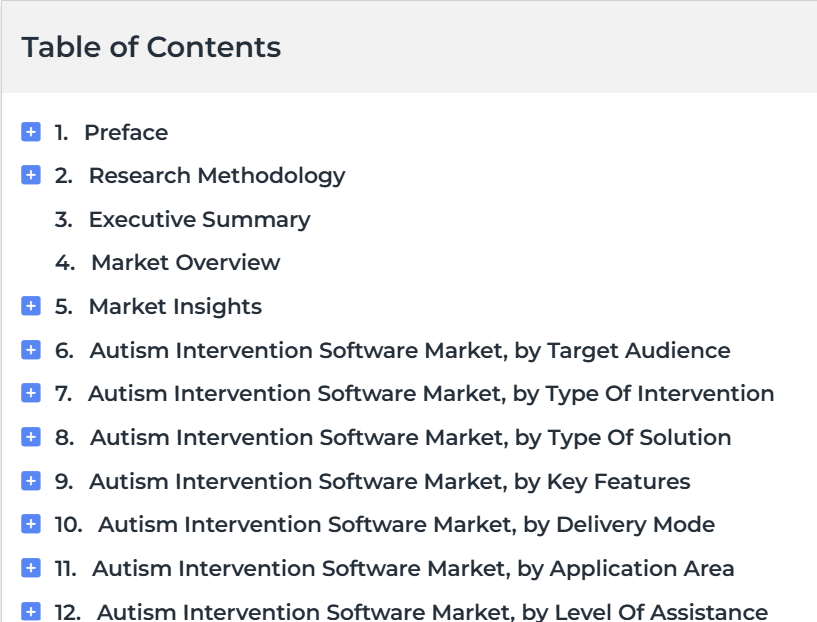Click plus icon beside Level Of Assistance

click(x=31, y=611)
